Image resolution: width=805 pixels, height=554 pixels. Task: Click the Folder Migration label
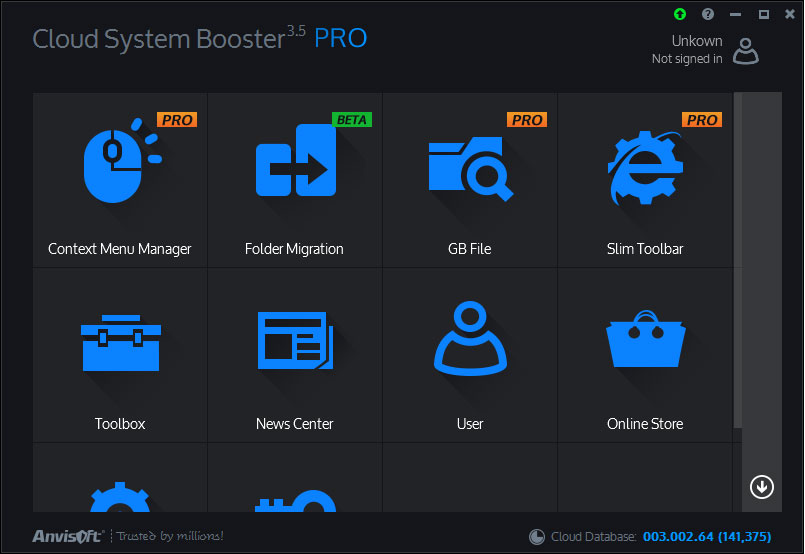(x=294, y=249)
